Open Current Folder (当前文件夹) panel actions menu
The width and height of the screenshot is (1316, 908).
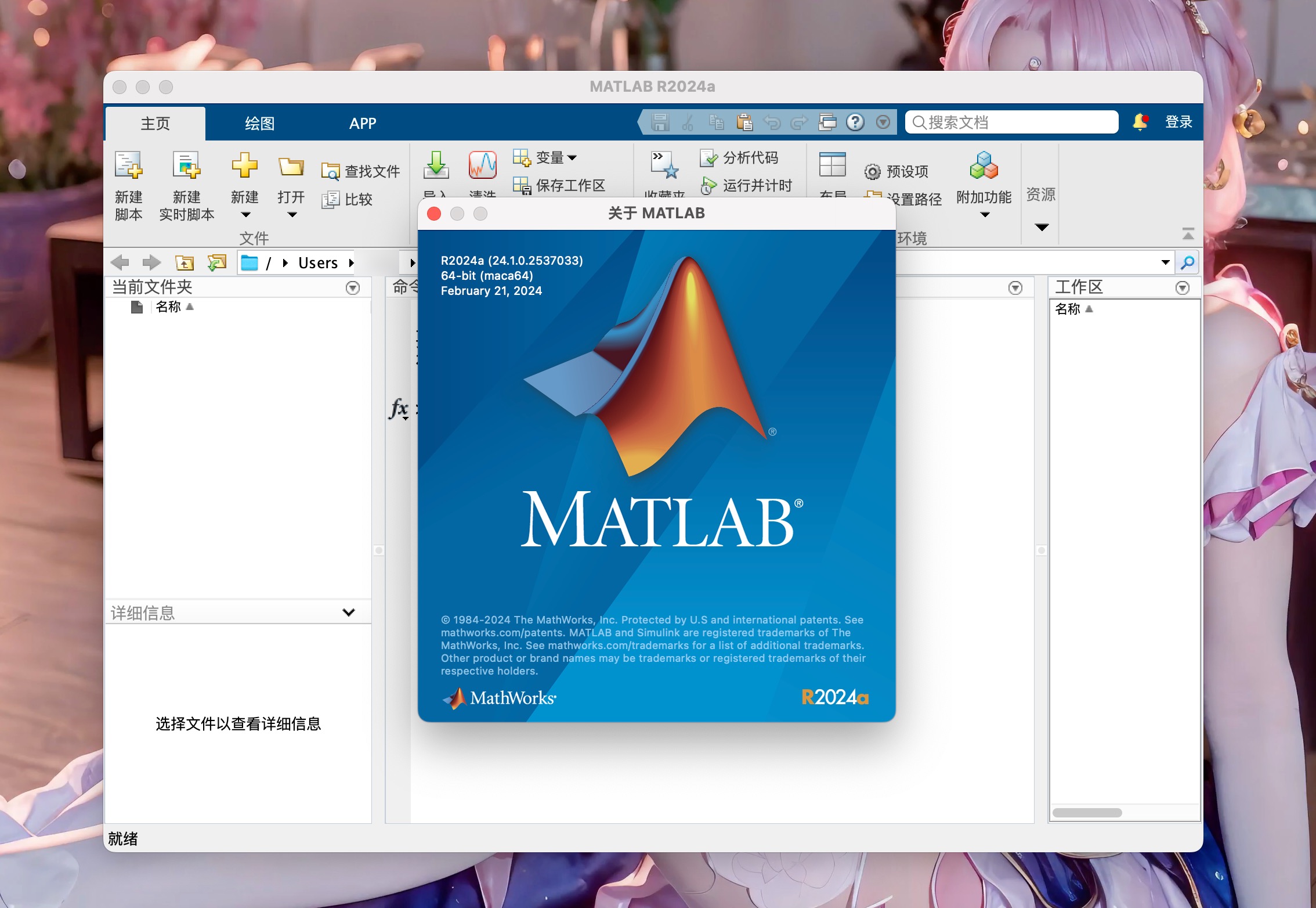pyautogui.click(x=352, y=287)
